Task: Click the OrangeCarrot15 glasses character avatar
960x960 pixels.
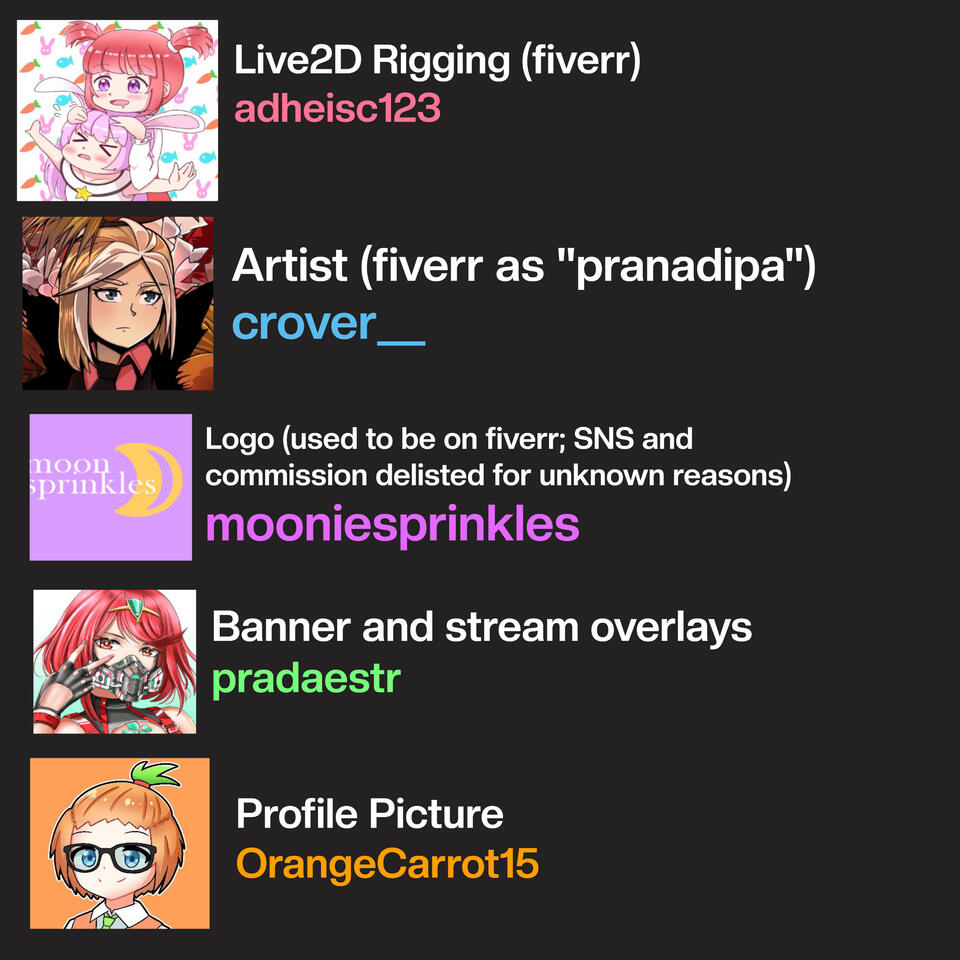Action: point(119,843)
